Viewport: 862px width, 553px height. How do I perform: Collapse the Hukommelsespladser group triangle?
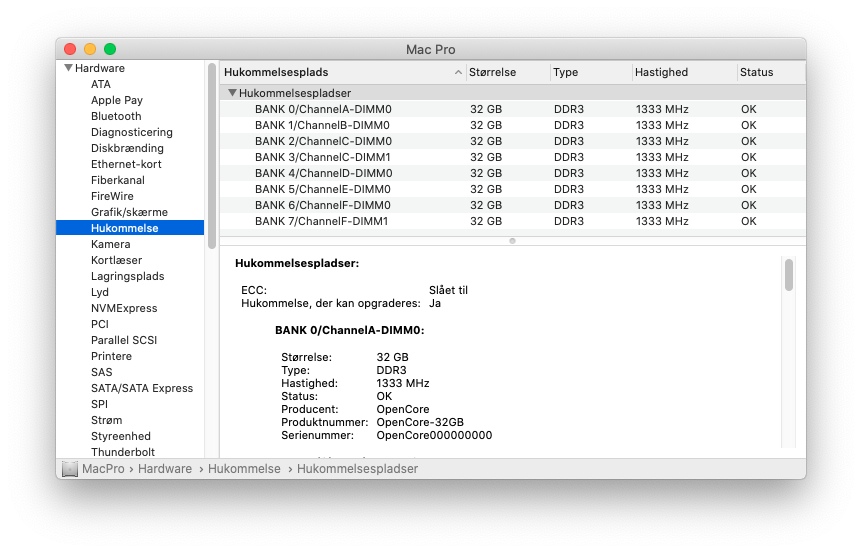[x=233, y=93]
